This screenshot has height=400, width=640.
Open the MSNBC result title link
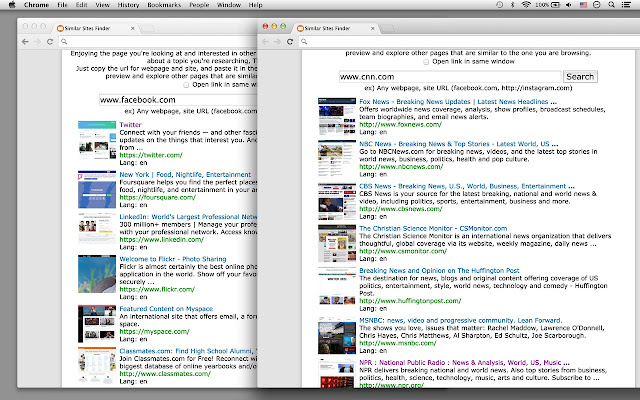click(460, 320)
